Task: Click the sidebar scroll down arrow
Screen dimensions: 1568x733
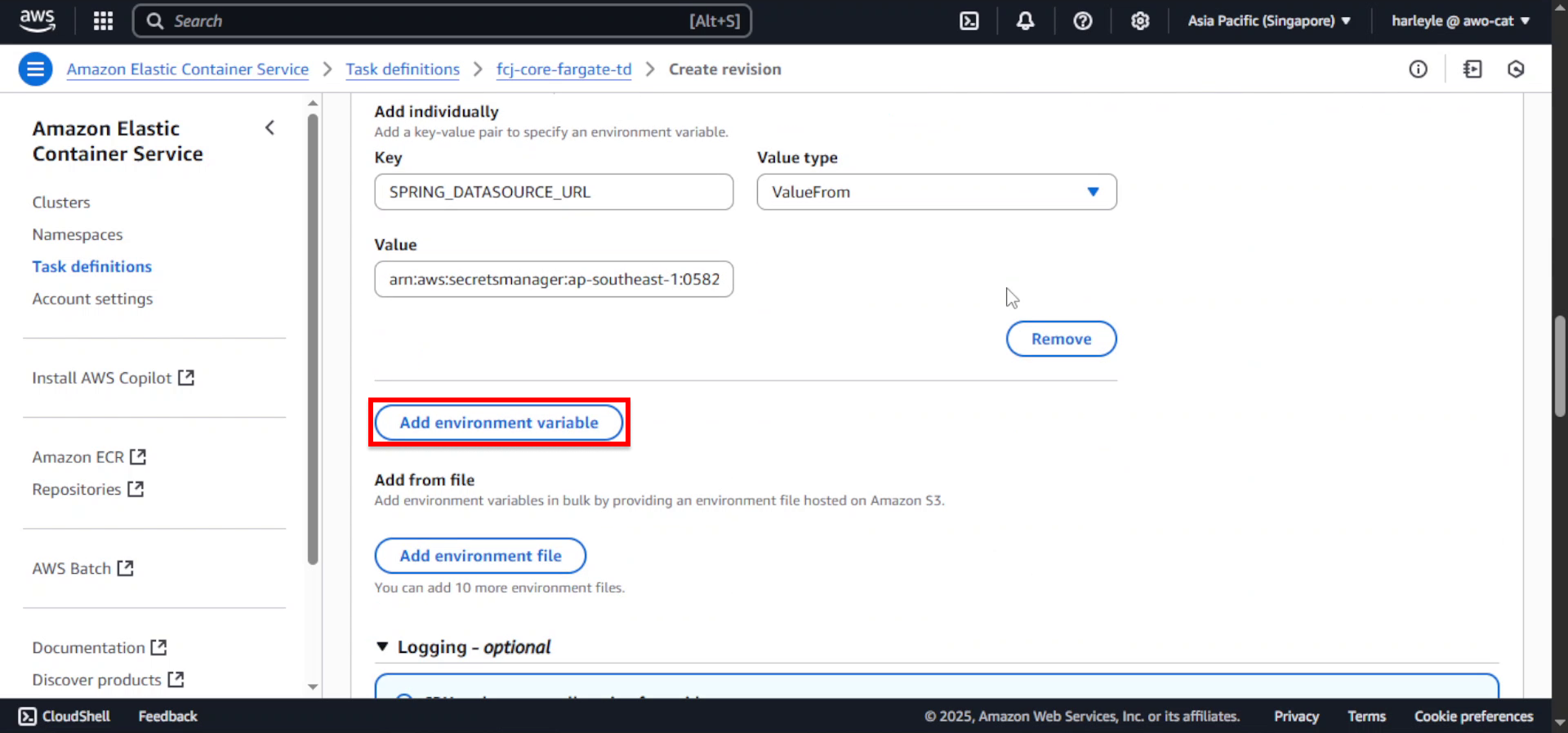Action: (313, 687)
